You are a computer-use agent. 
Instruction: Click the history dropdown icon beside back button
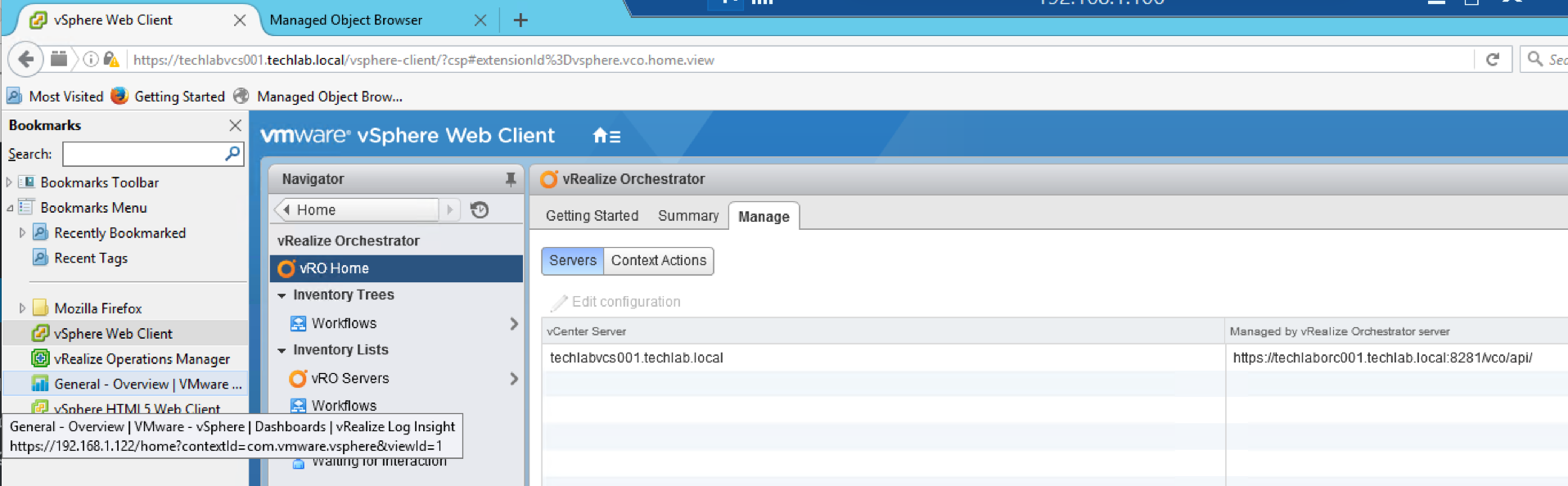point(59,59)
